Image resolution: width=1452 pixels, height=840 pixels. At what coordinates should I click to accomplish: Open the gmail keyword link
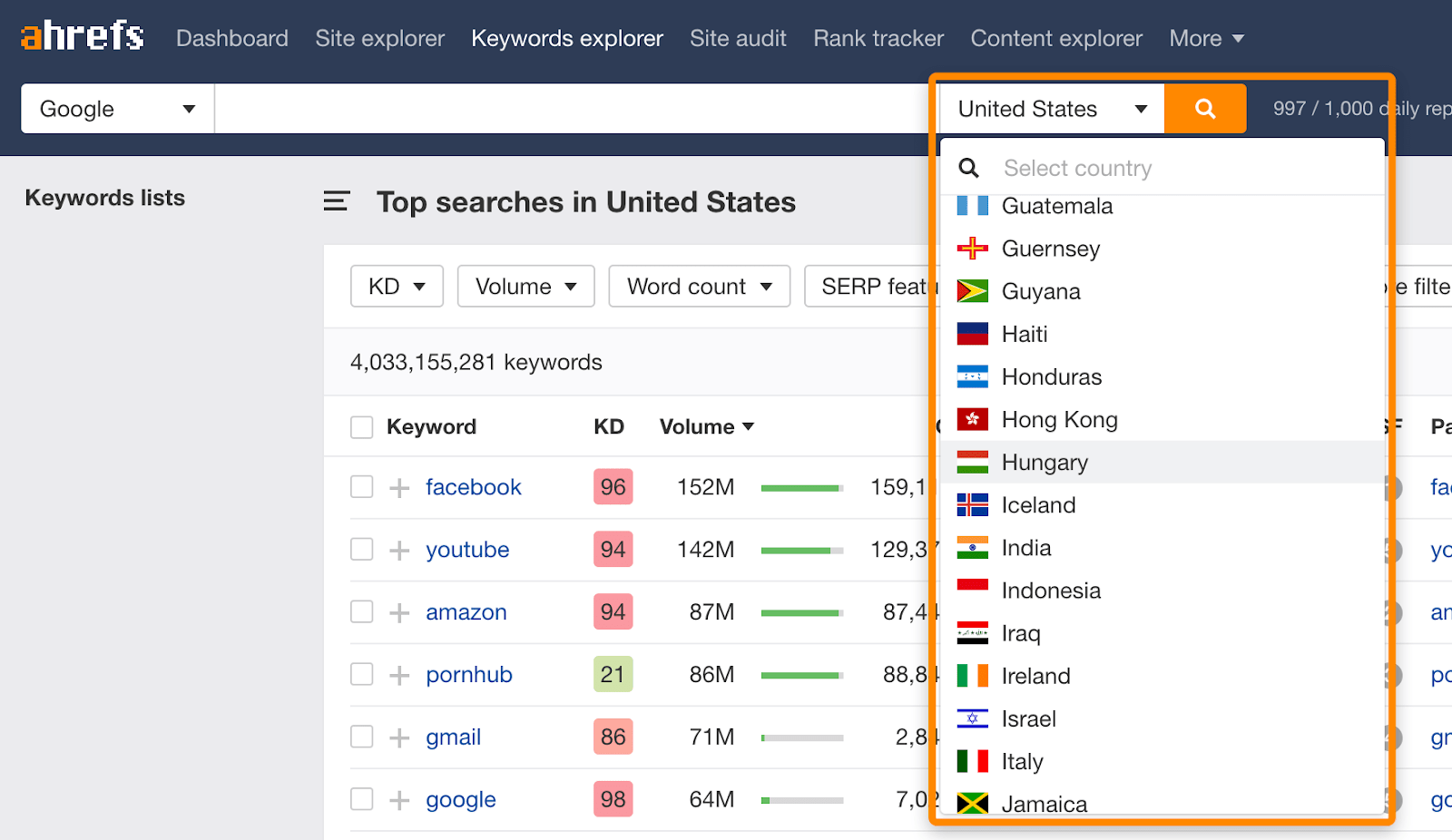coord(454,737)
